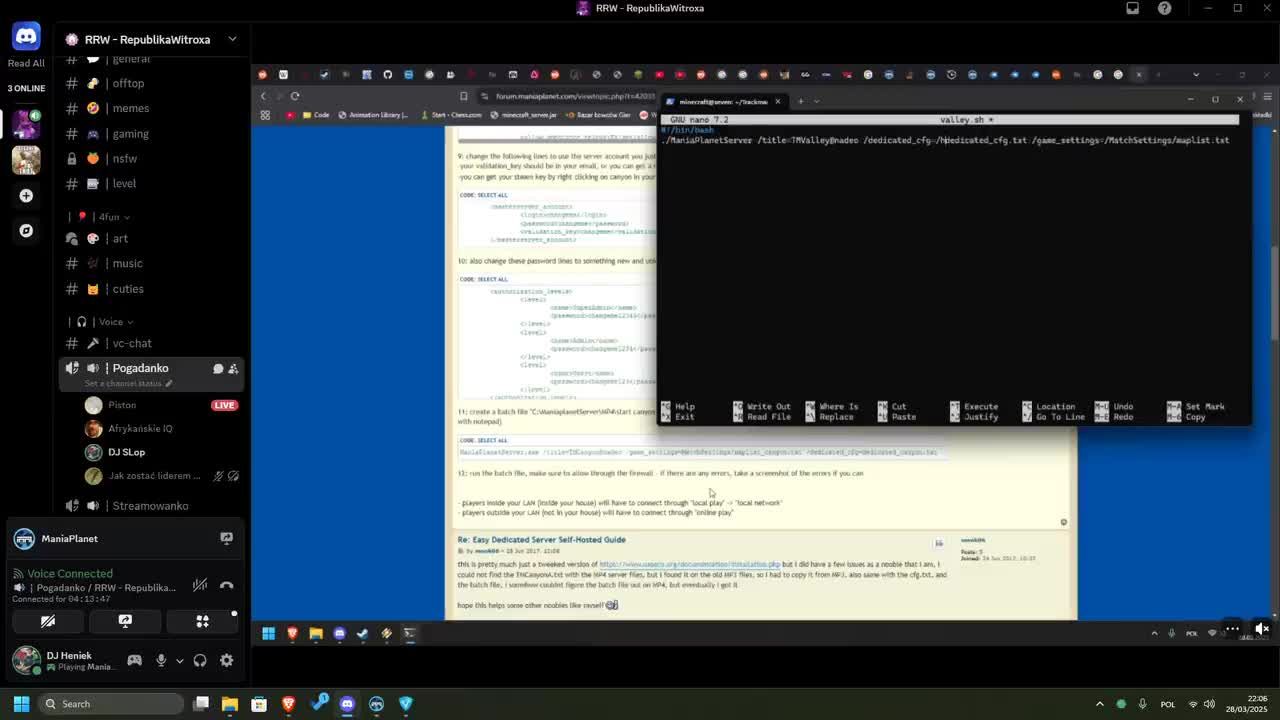Open the music text channel
This screenshot has height=720, width=1280.
(x=151, y=263)
